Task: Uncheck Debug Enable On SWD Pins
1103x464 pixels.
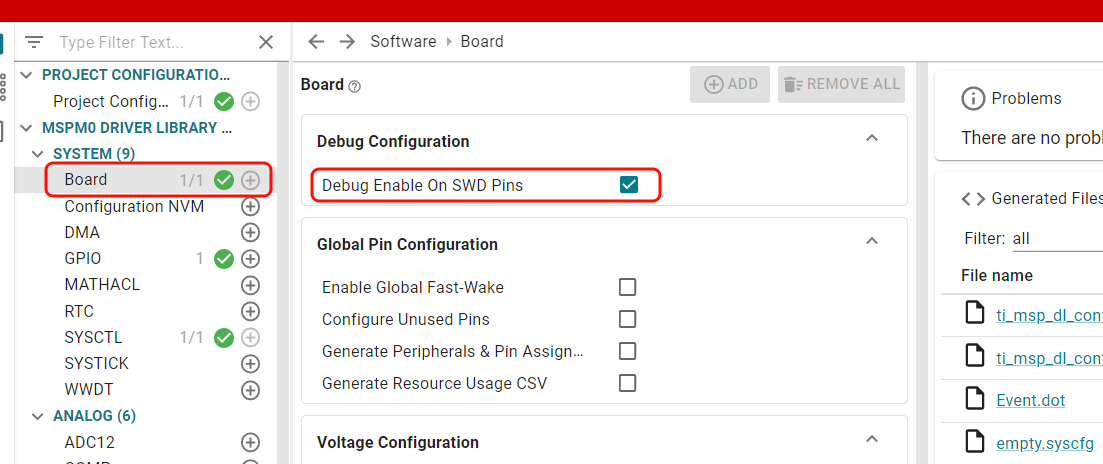Action: click(628, 185)
